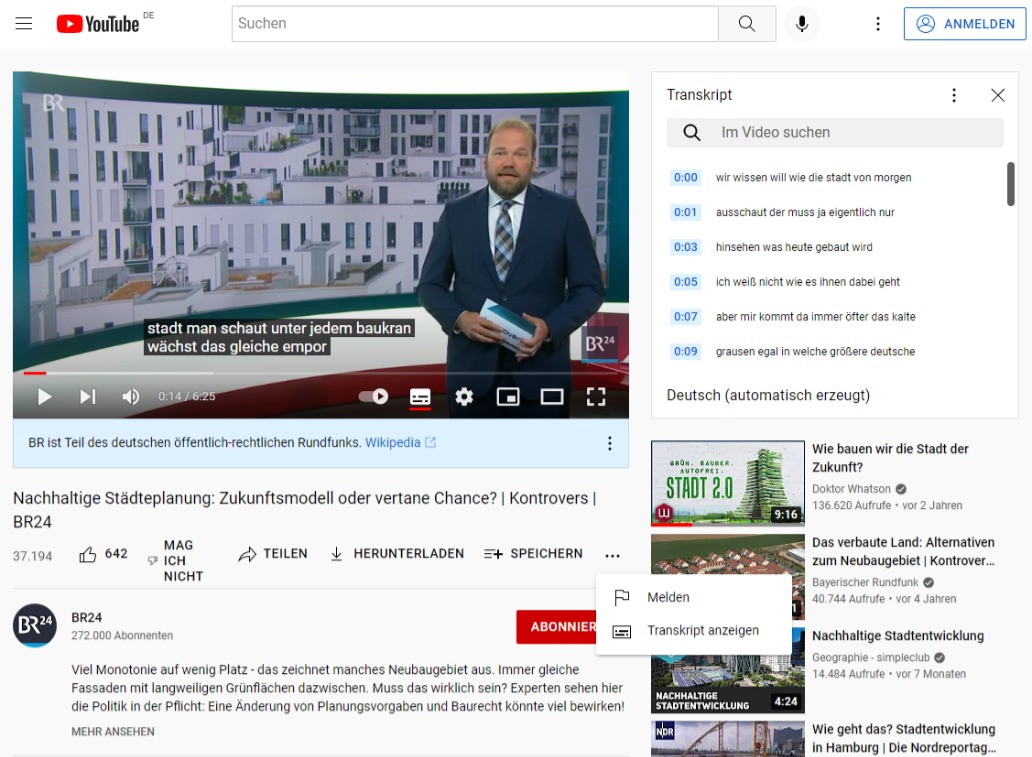This screenshot has height=757, width=1032.
Task: Toggle subtitles in the player
Action: click(x=420, y=396)
